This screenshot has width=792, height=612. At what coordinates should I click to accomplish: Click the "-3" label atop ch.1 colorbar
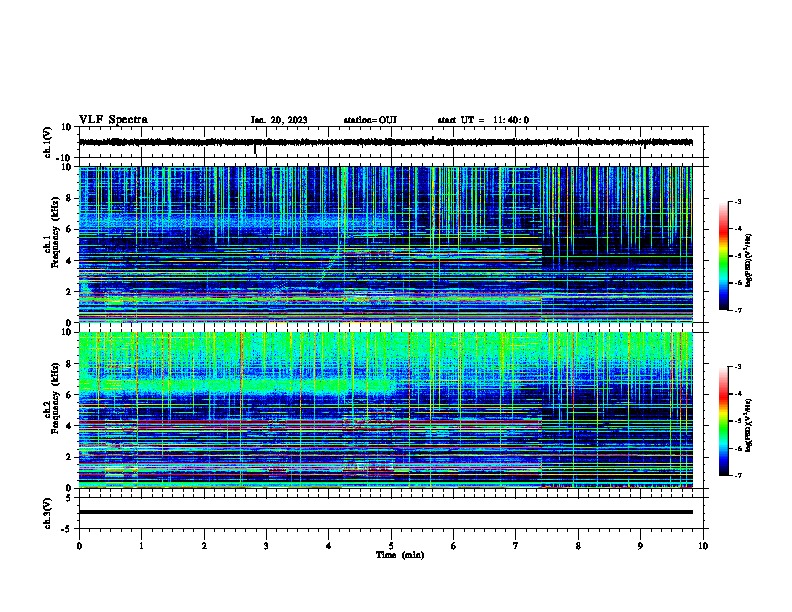737,202
